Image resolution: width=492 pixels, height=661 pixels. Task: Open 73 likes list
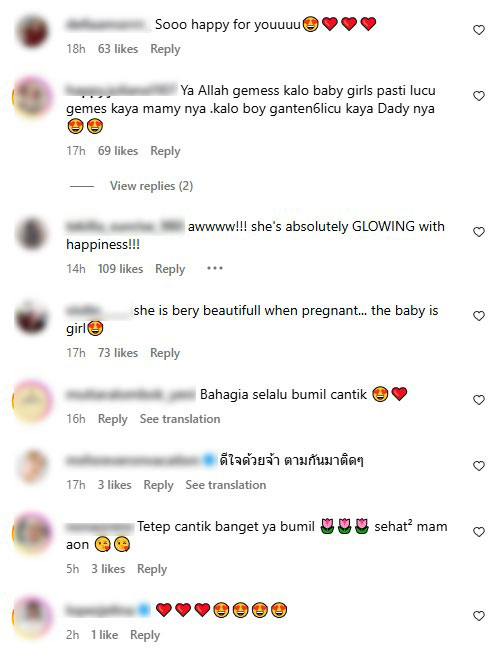pos(118,353)
